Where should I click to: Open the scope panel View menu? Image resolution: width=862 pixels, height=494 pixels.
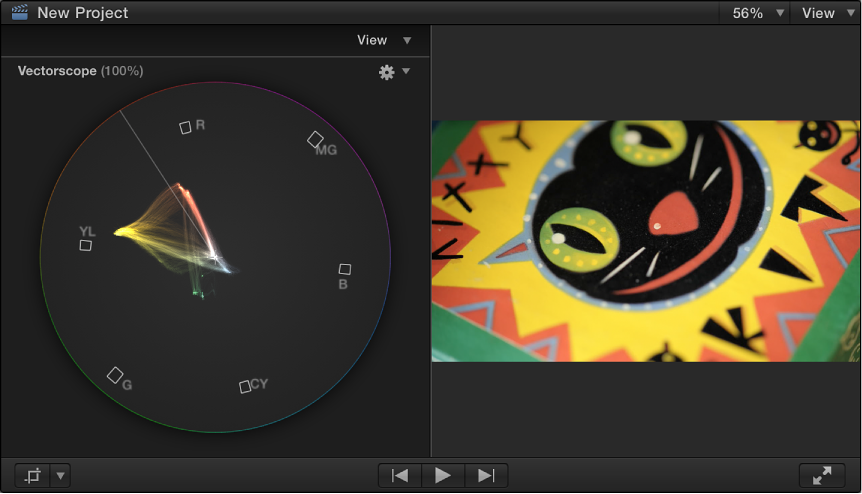[x=384, y=40]
